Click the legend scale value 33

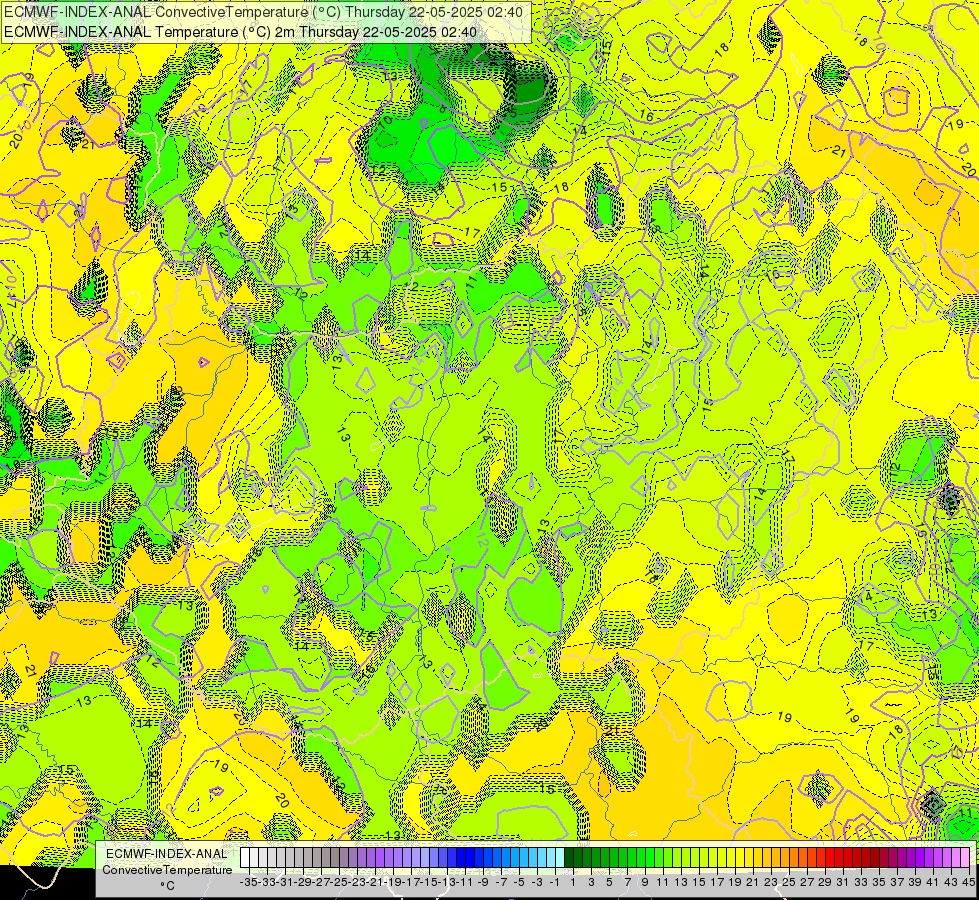(861, 882)
